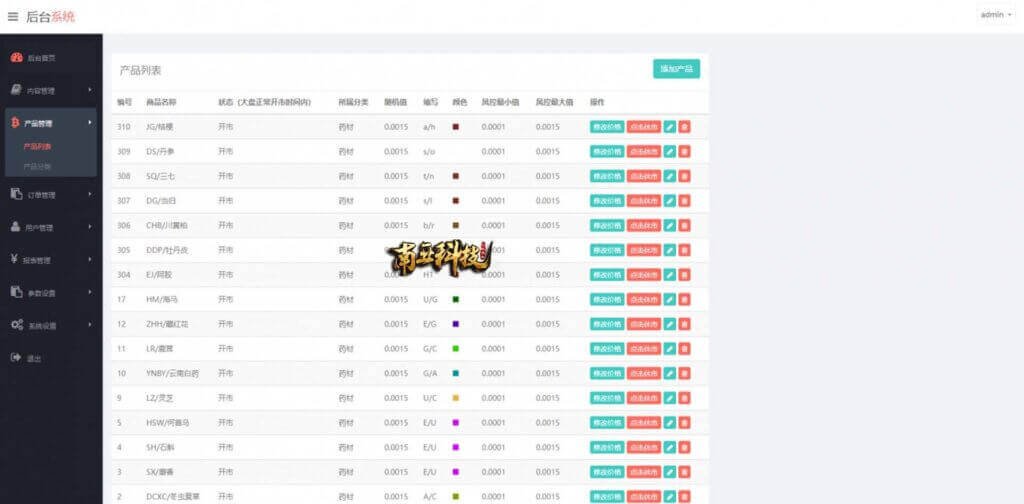Click the edit pencil icon for SH/石斛

[670, 447]
